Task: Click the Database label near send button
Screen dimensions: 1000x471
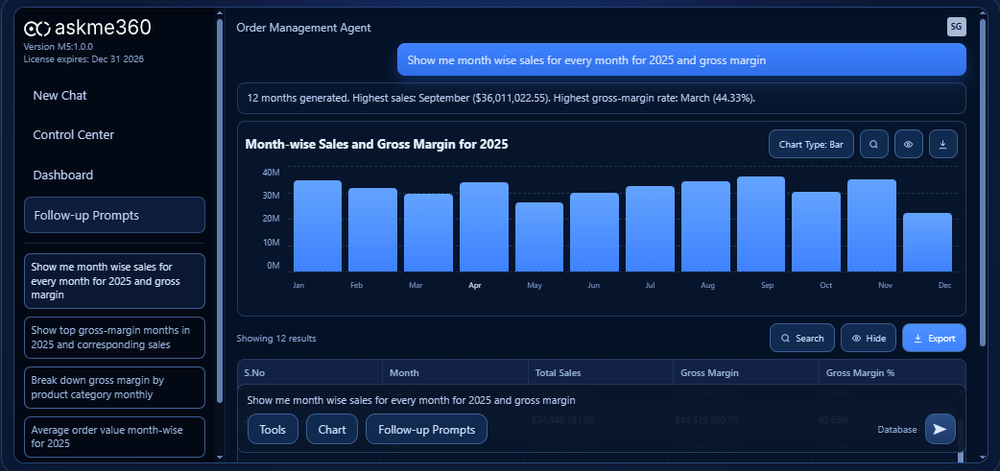Action: pyautogui.click(x=897, y=430)
